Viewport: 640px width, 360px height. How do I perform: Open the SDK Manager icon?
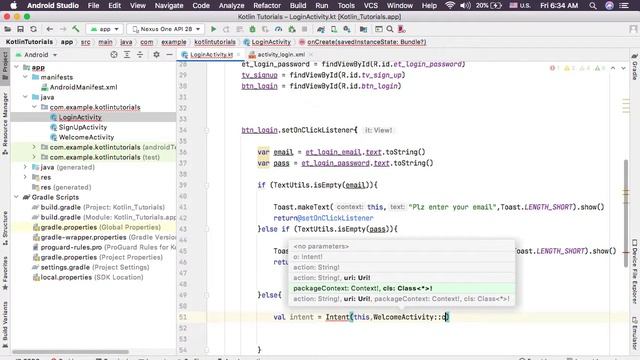pos(347,29)
